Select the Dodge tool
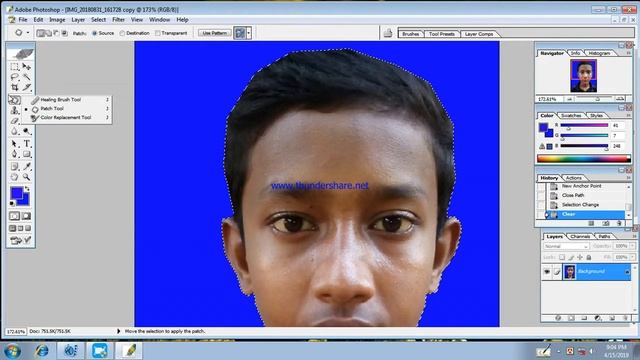640x360 pixels. [x=27, y=131]
